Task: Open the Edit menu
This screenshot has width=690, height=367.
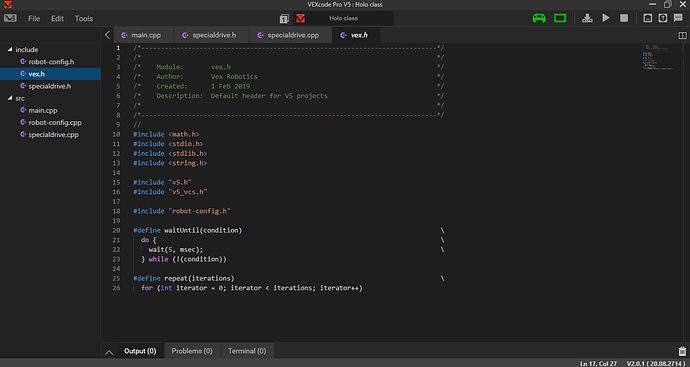Action: pyautogui.click(x=57, y=18)
